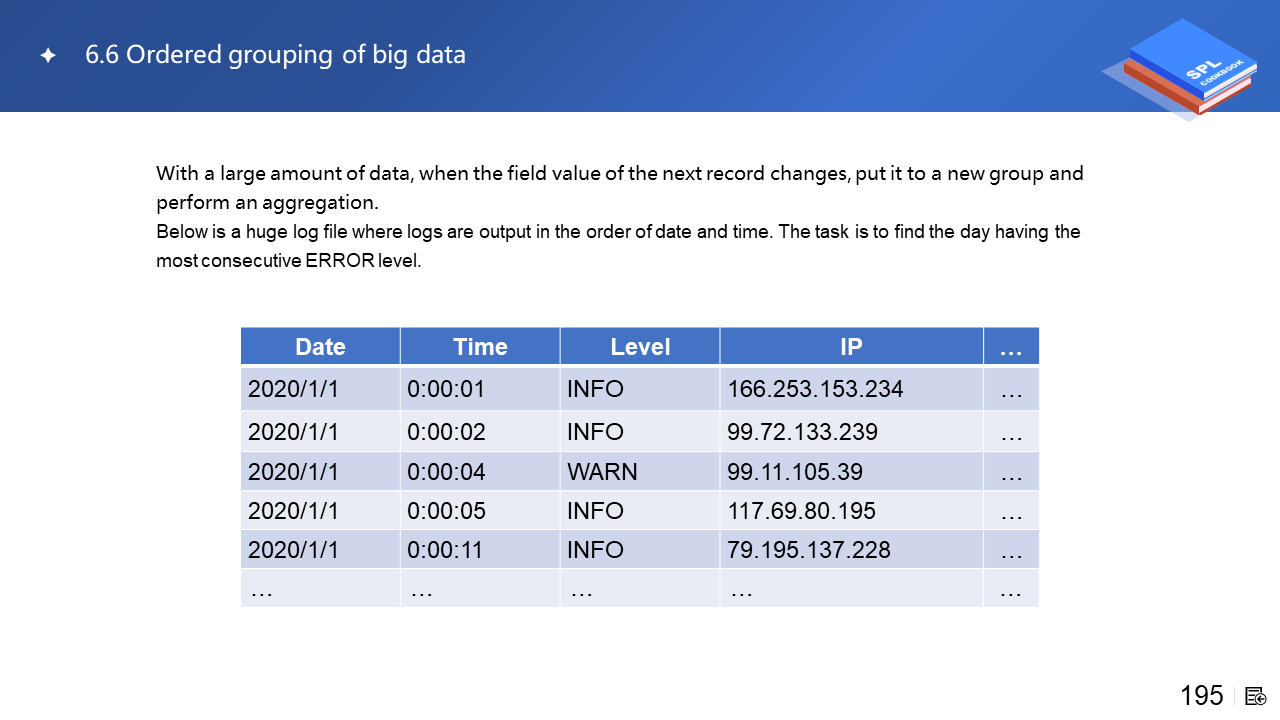Image resolution: width=1280 pixels, height=720 pixels.
Task: Click the ellipsis column header
Action: tap(1011, 347)
